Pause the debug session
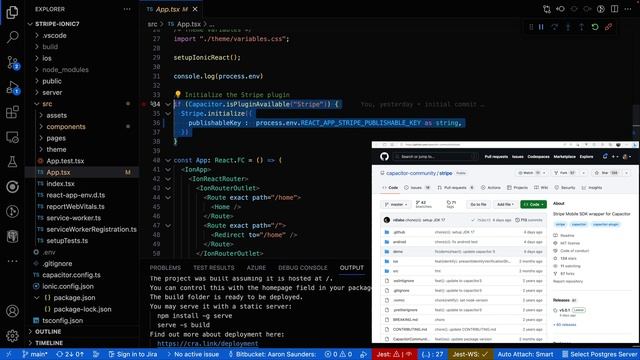The image size is (640, 360). point(541,27)
